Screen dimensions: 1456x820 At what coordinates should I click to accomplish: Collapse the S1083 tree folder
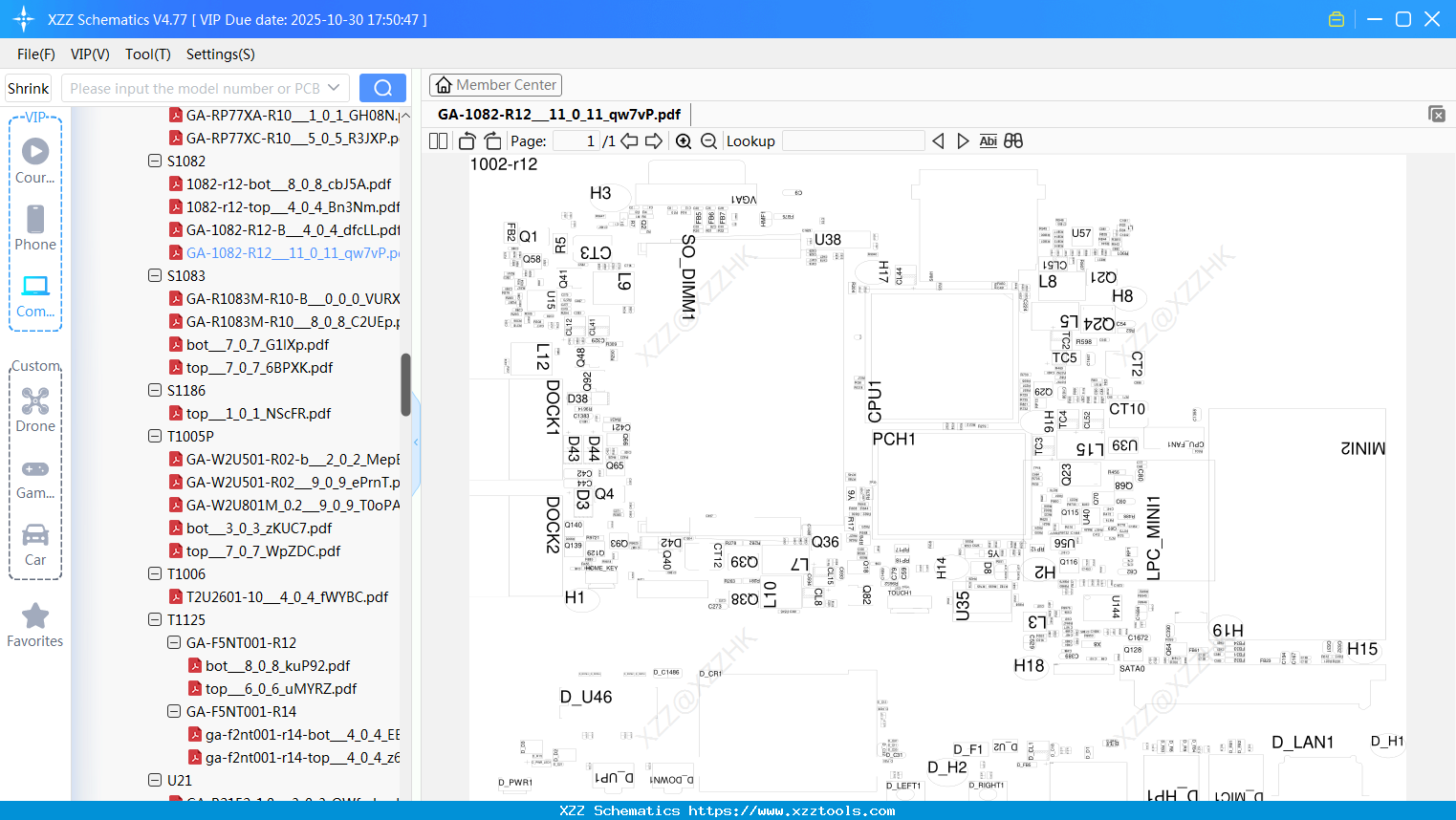155,275
